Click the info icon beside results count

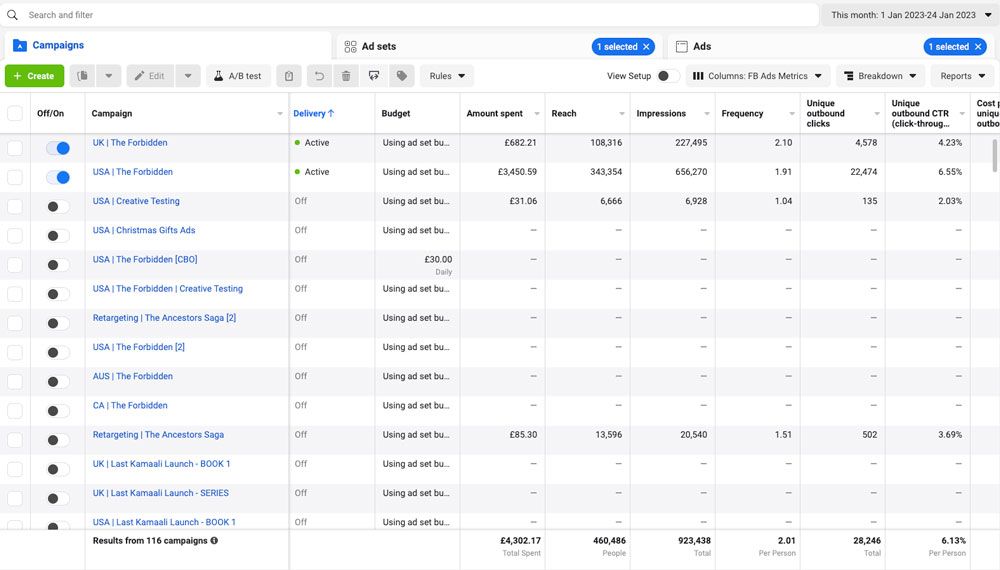(x=214, y=540)
